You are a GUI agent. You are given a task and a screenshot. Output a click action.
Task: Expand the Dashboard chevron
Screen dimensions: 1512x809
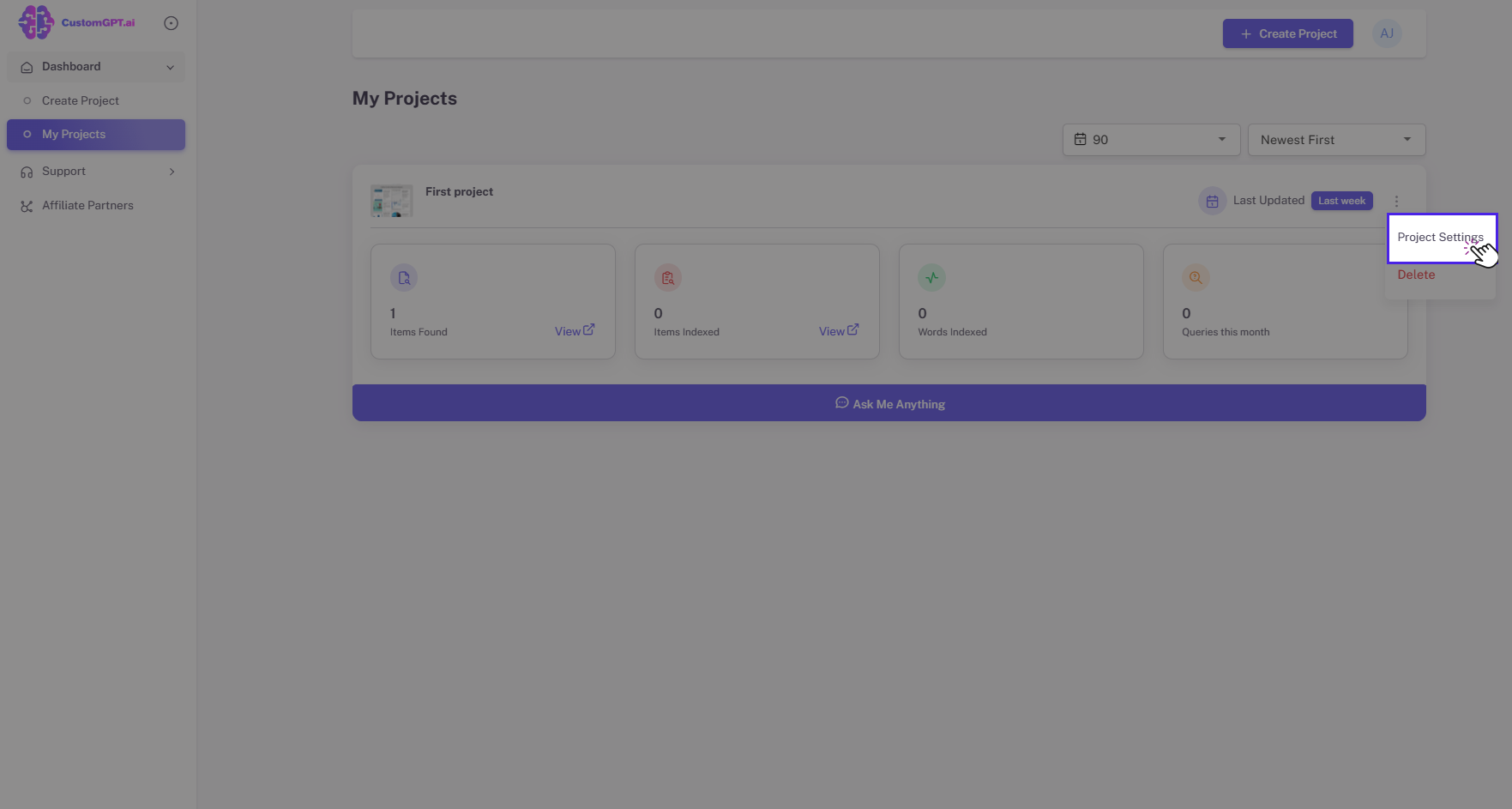(170, 67)
